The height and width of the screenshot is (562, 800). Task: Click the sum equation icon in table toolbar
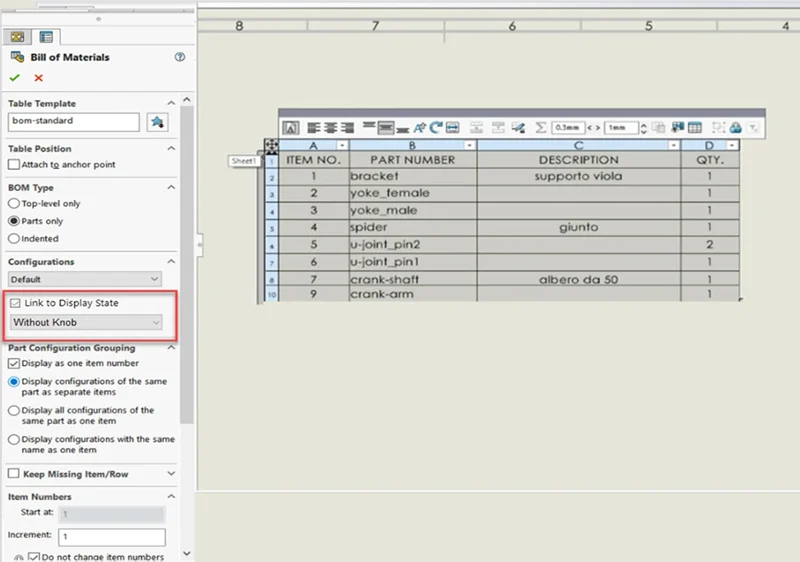coord(541,128)
